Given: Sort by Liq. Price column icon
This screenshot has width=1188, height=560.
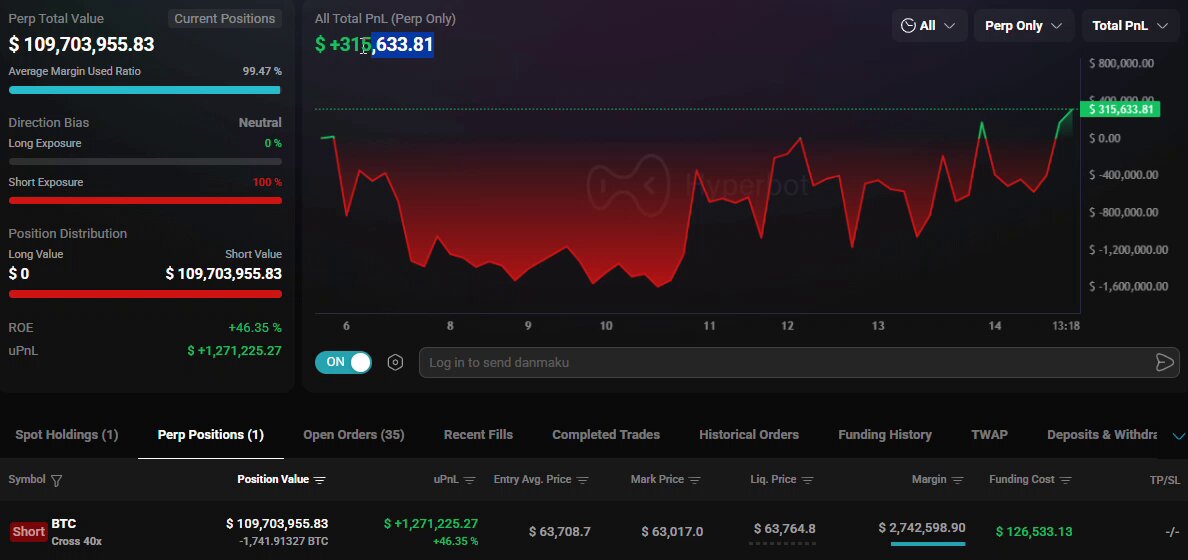Looking at the screenshot, I should [808, 480].
